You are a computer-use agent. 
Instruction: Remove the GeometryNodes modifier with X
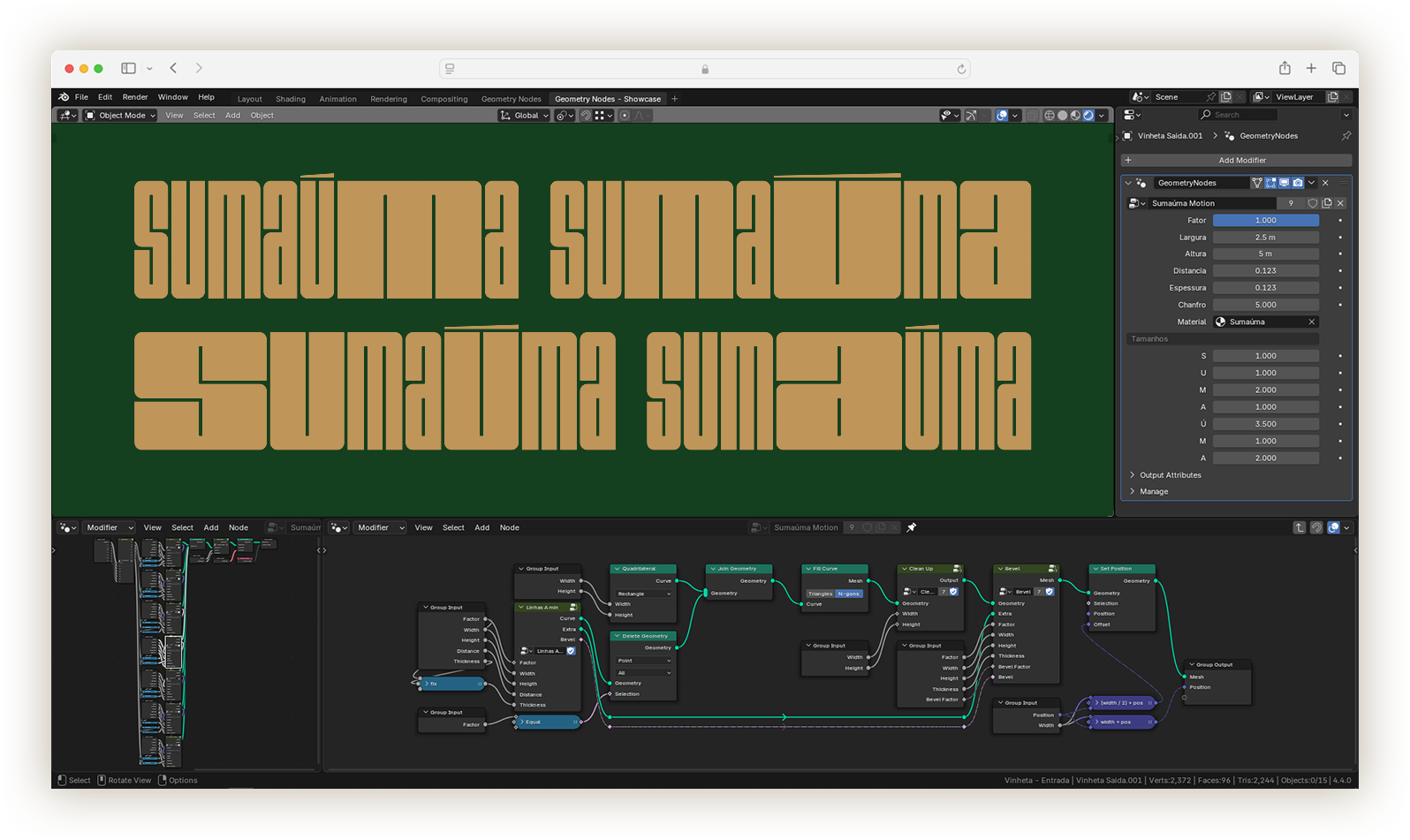point(1325,183)
